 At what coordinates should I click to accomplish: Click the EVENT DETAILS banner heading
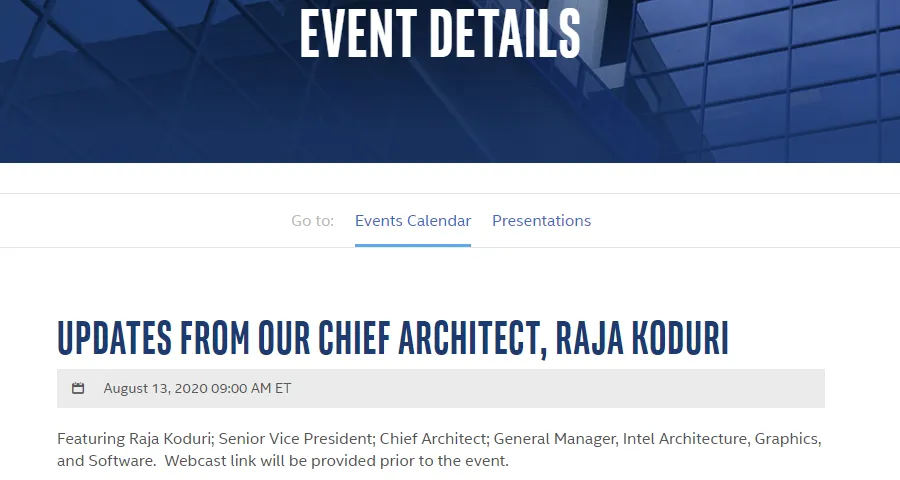click(x=440, y=34)
